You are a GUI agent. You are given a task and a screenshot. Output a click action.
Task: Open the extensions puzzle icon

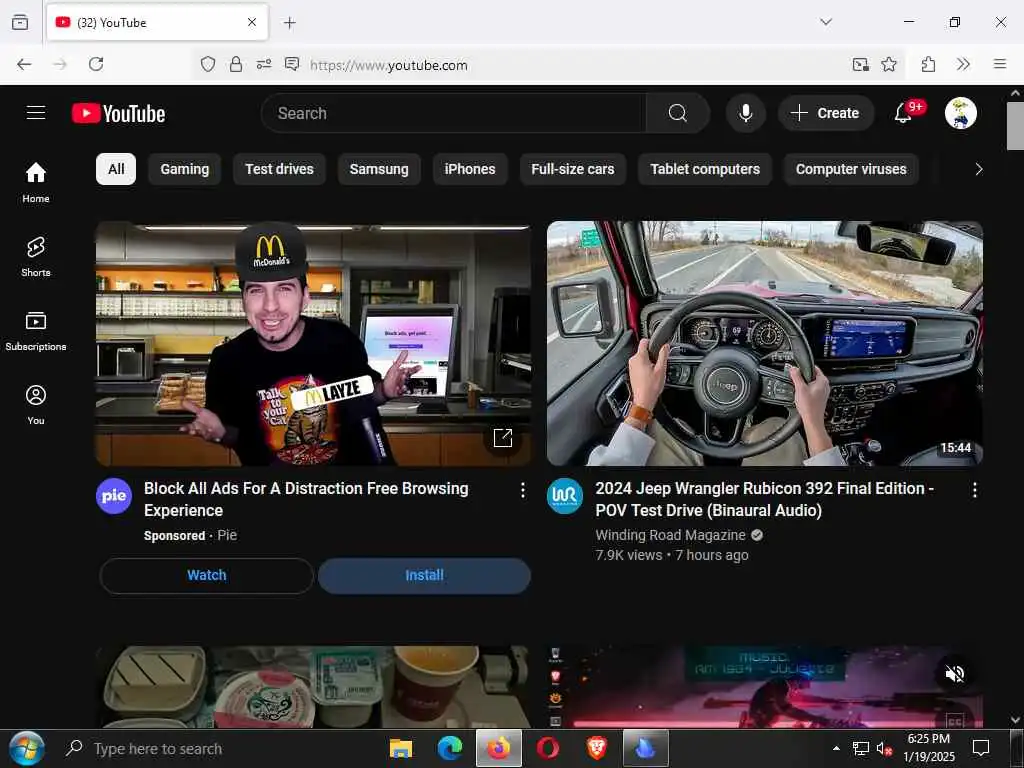(928, 64)
